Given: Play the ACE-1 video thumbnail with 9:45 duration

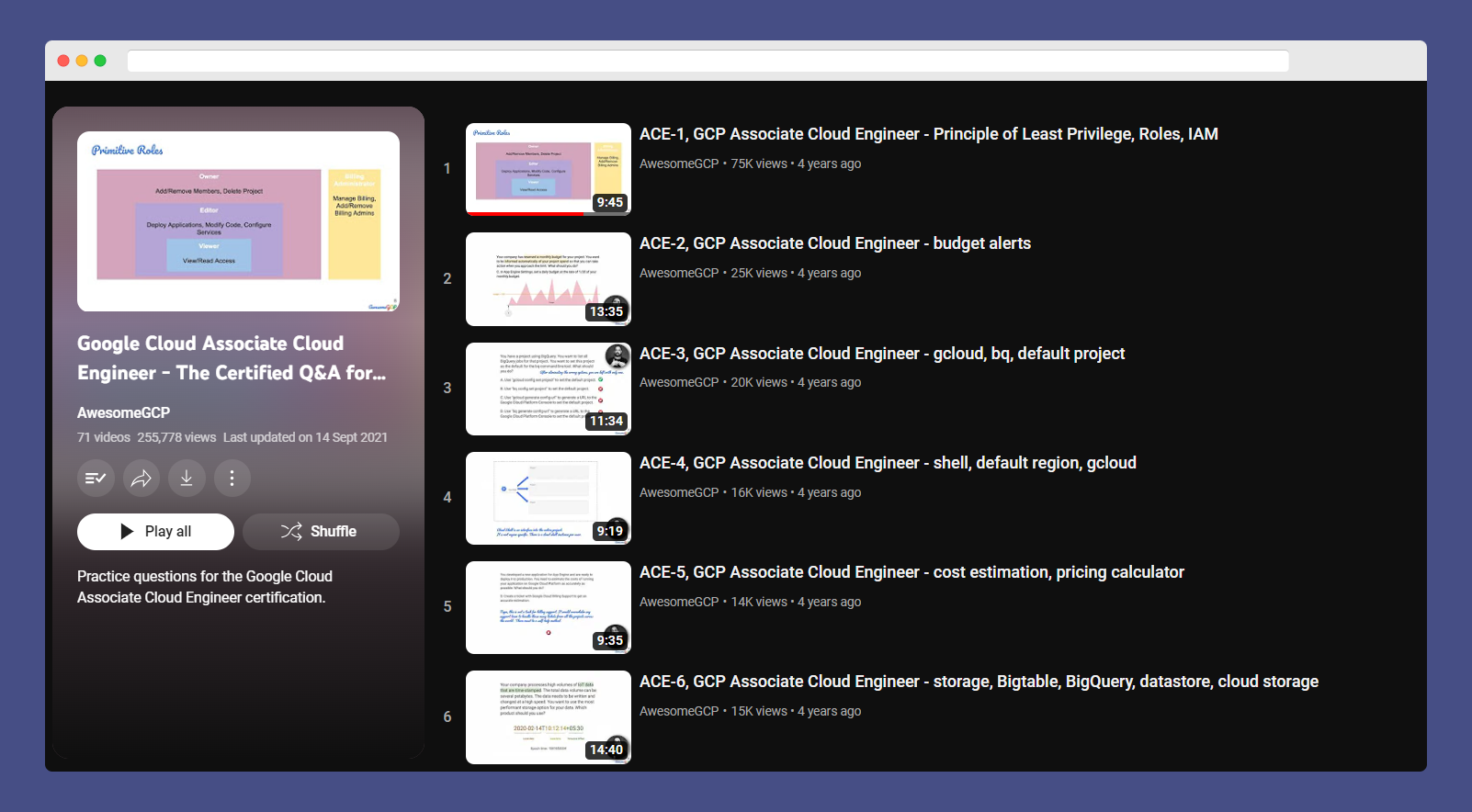Looking at the screenshot, I should point(548,169).
